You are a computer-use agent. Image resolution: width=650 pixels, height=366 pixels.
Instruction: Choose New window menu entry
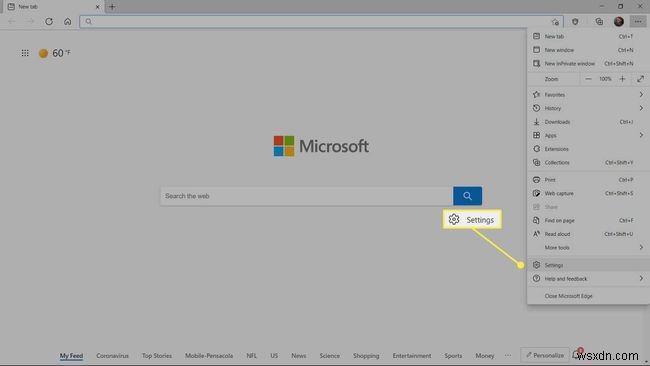[x=588, y=50]
